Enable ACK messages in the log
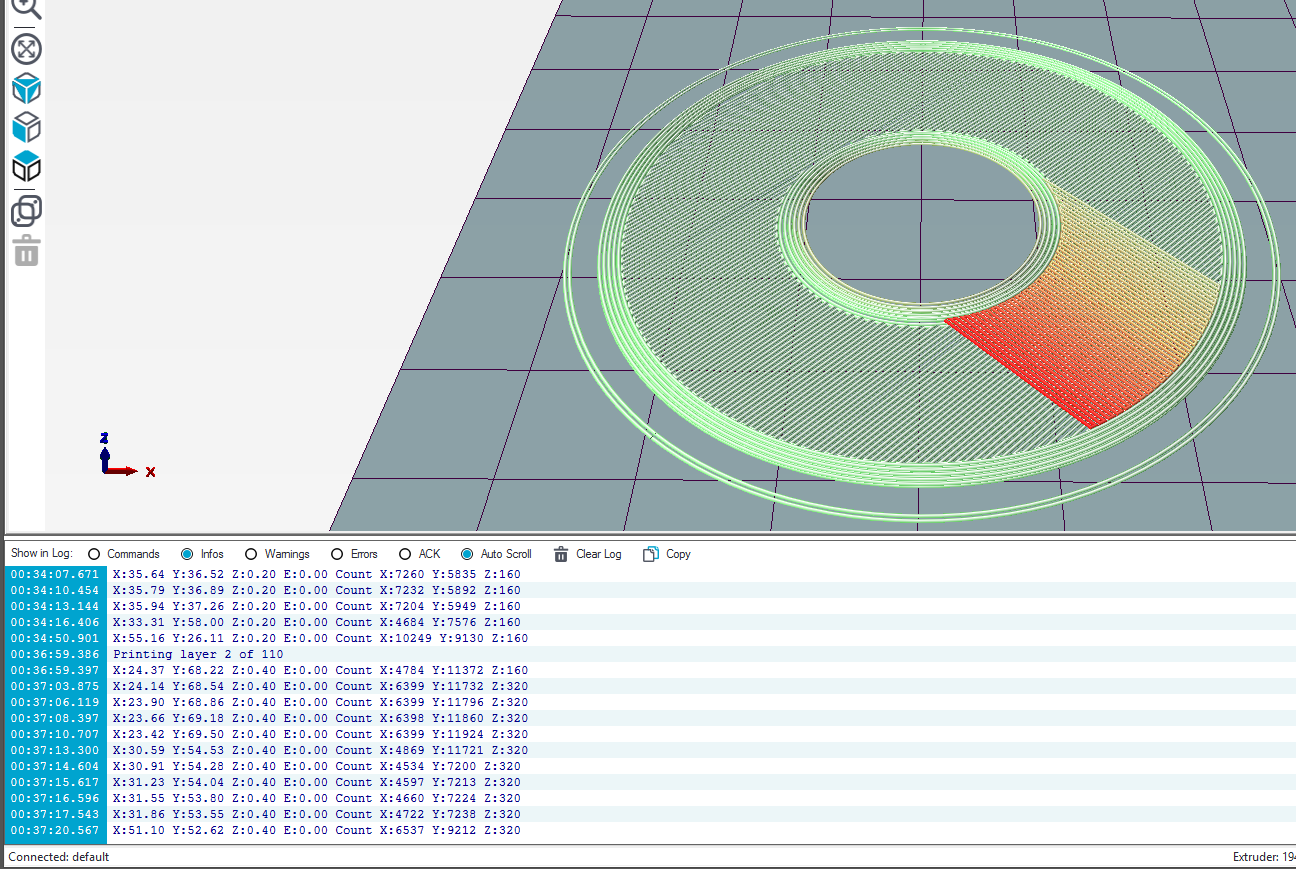Viewport: 1296px width, 869px height. click(x=405, y=554)
